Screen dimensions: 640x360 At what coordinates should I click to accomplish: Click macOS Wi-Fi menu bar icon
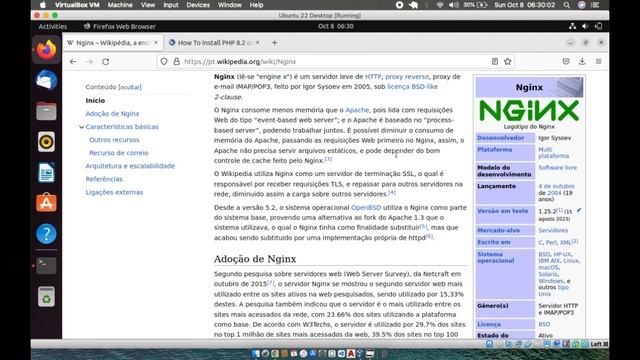tap(440, 5)
